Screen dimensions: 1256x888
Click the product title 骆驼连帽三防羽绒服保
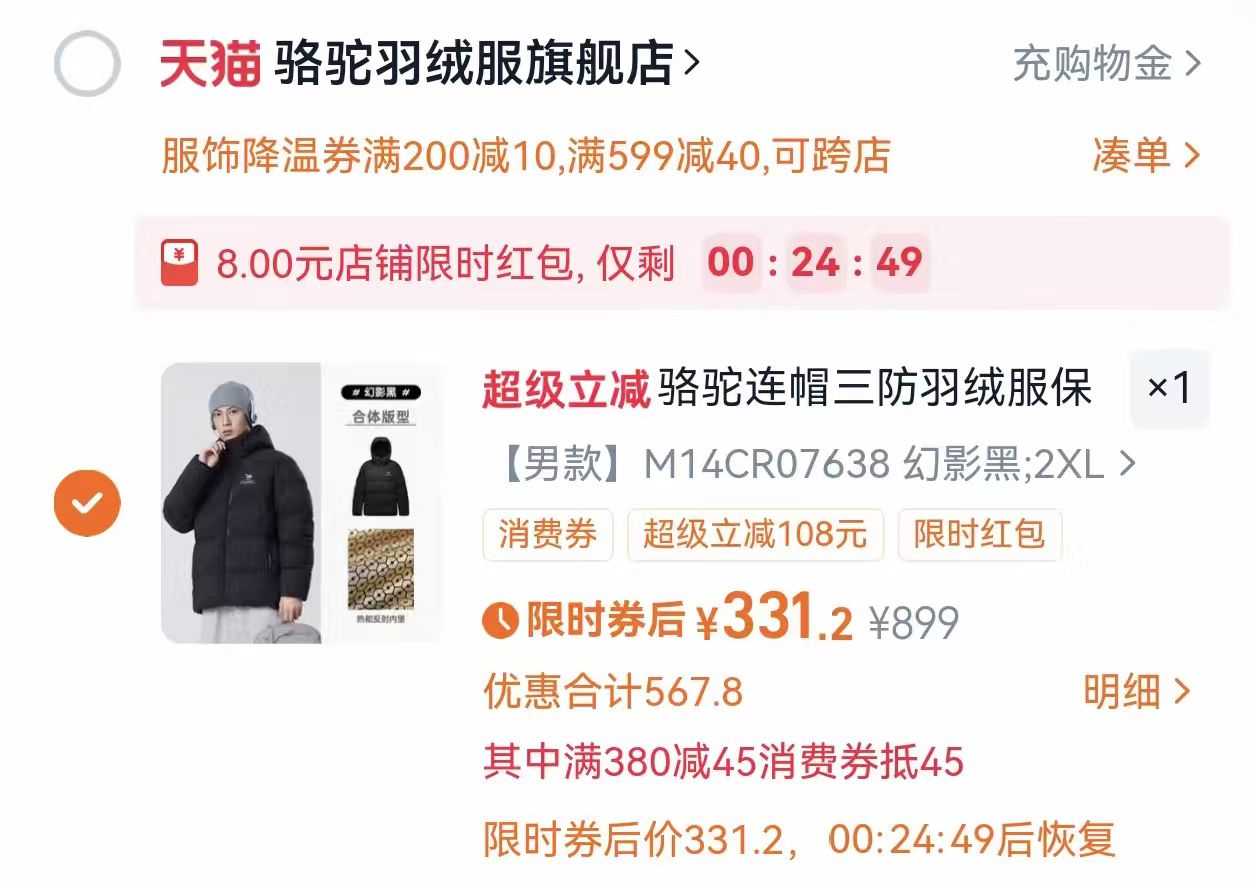coord(873,389)
